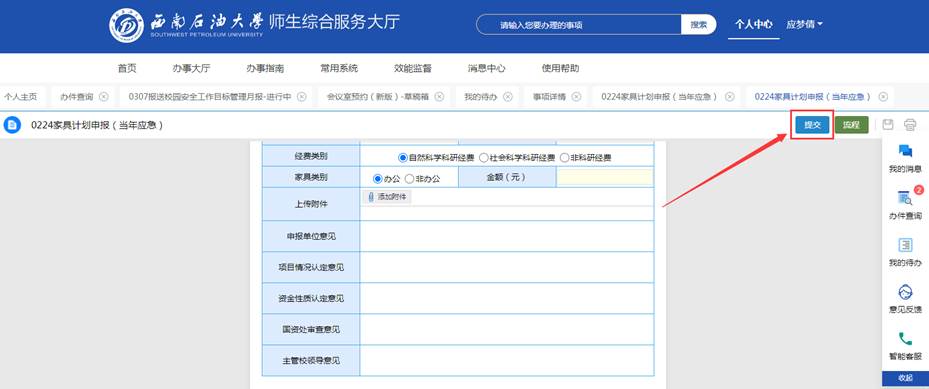This screenshot has width=929, height=389.
Task: Click the green 流程 button
Action: coord(851,125)
